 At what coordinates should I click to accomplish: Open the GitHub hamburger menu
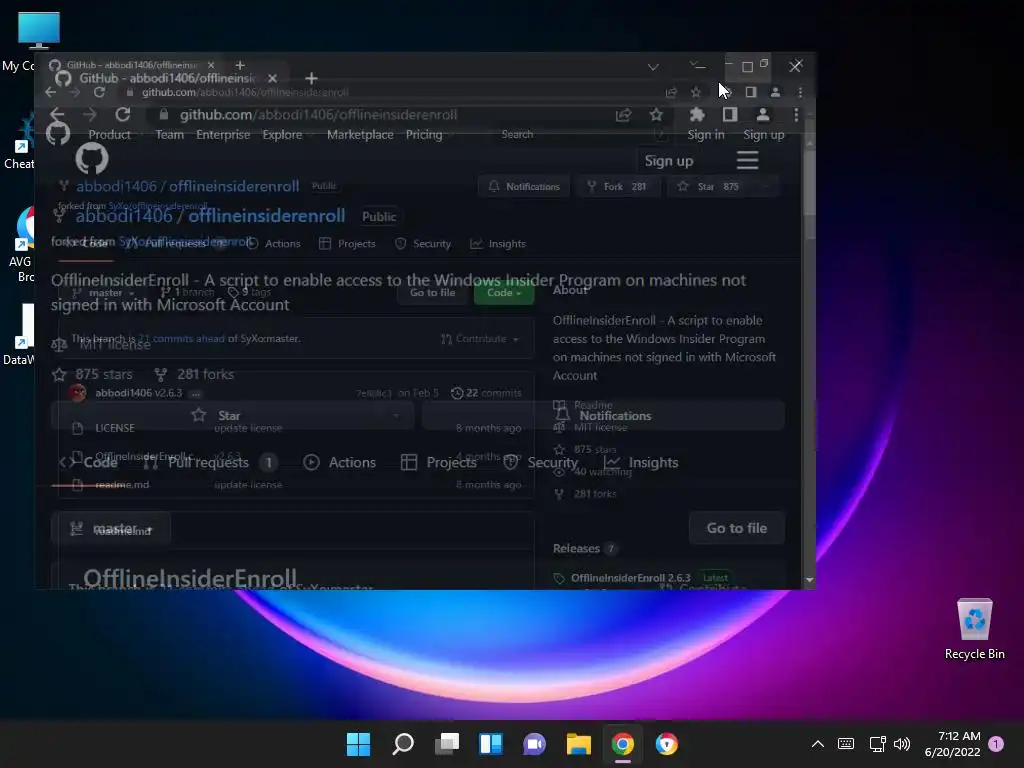(x=747, y=161)
